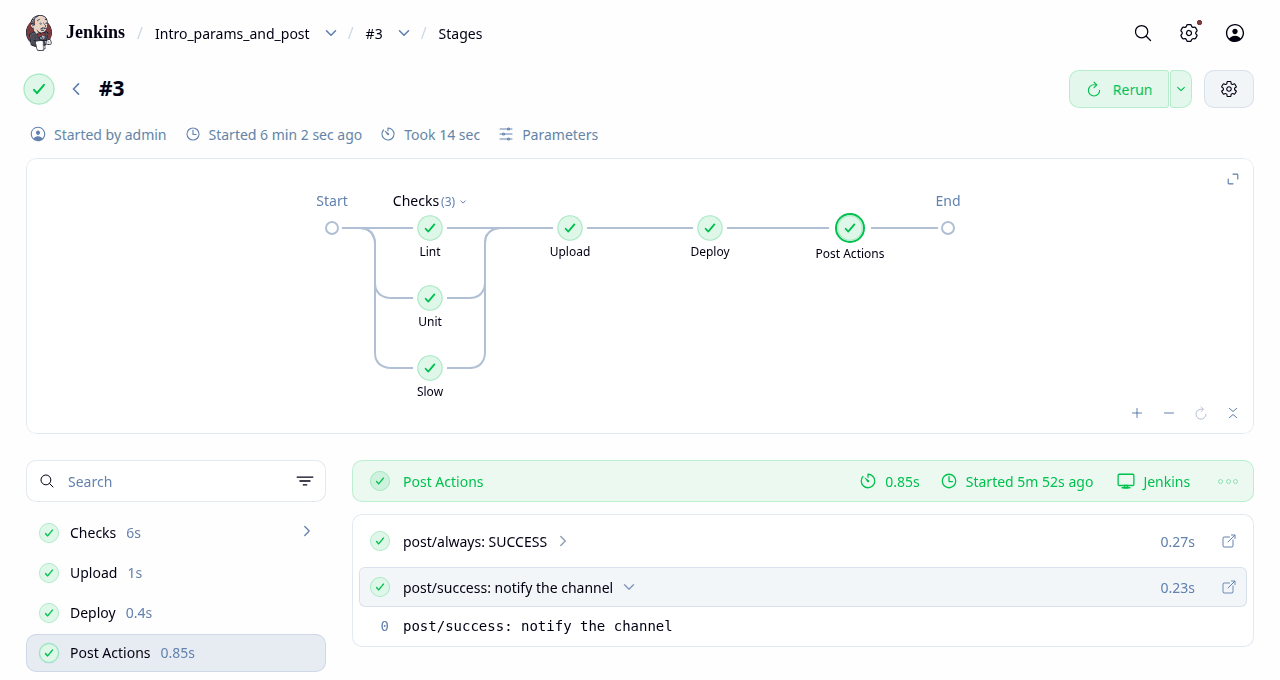The image size is (1280, 680).
Task: Open the Jenkins agent link in Post Actions header
Action: pos(1154,481)
